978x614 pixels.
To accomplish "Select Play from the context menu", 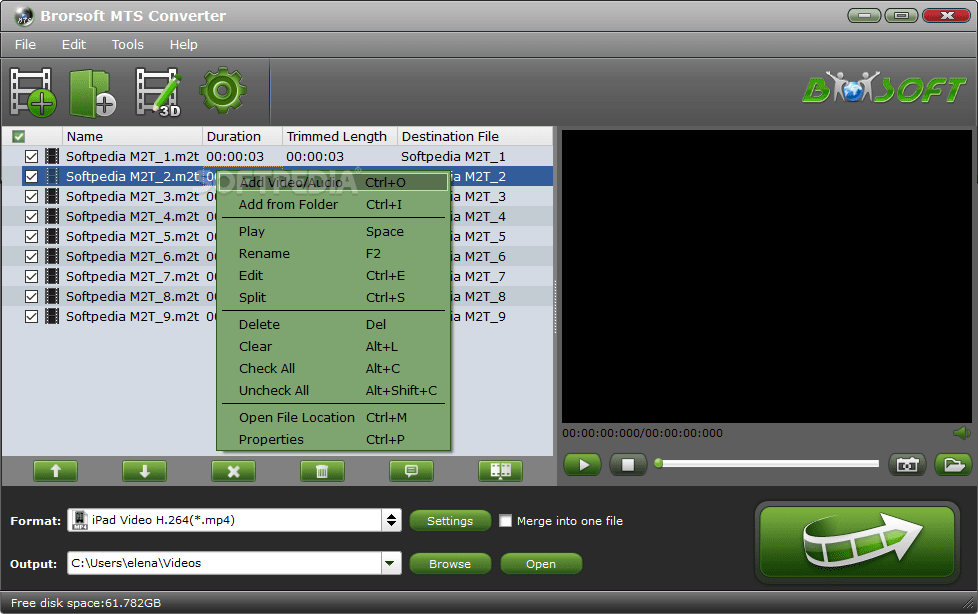I will click(333, 231).
